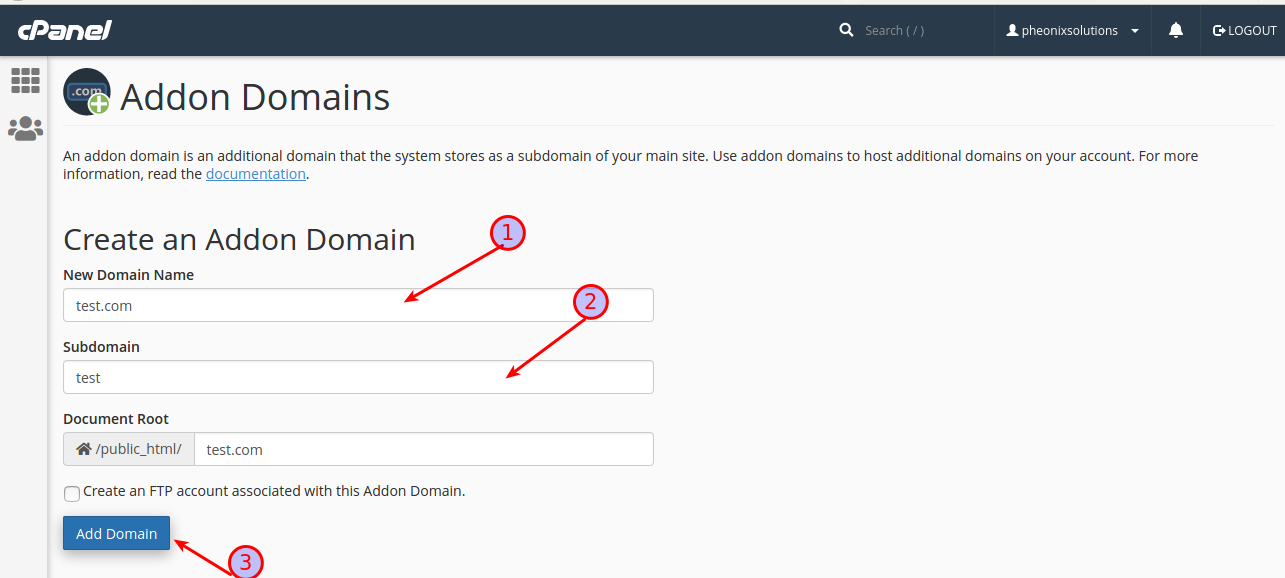Open the documentation link

(256, 174)
